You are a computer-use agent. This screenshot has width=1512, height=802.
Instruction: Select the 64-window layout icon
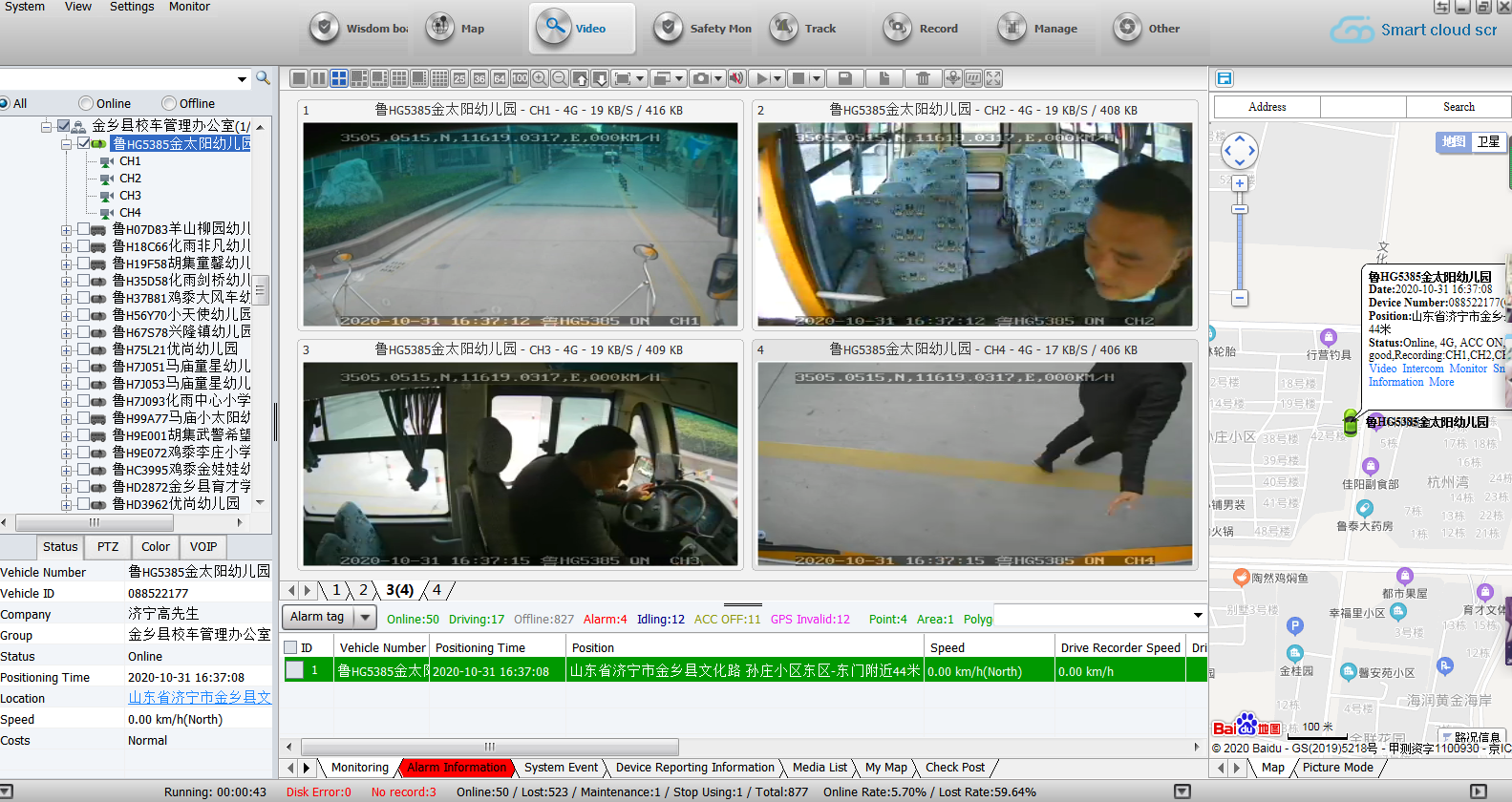500,78
